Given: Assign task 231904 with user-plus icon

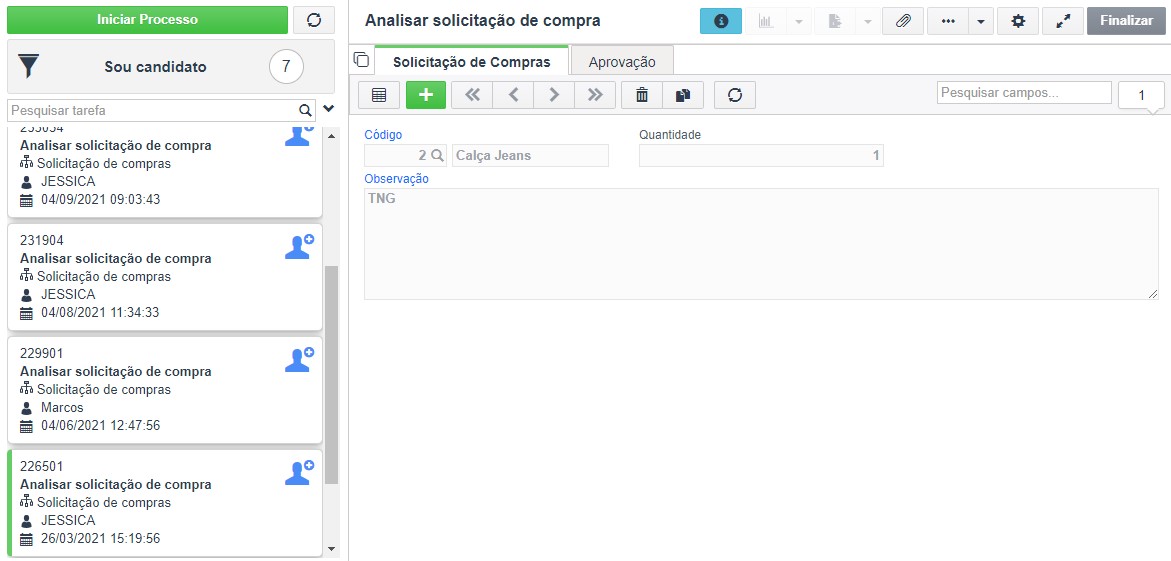Looking at the screenshot, I should coord(299,247).
